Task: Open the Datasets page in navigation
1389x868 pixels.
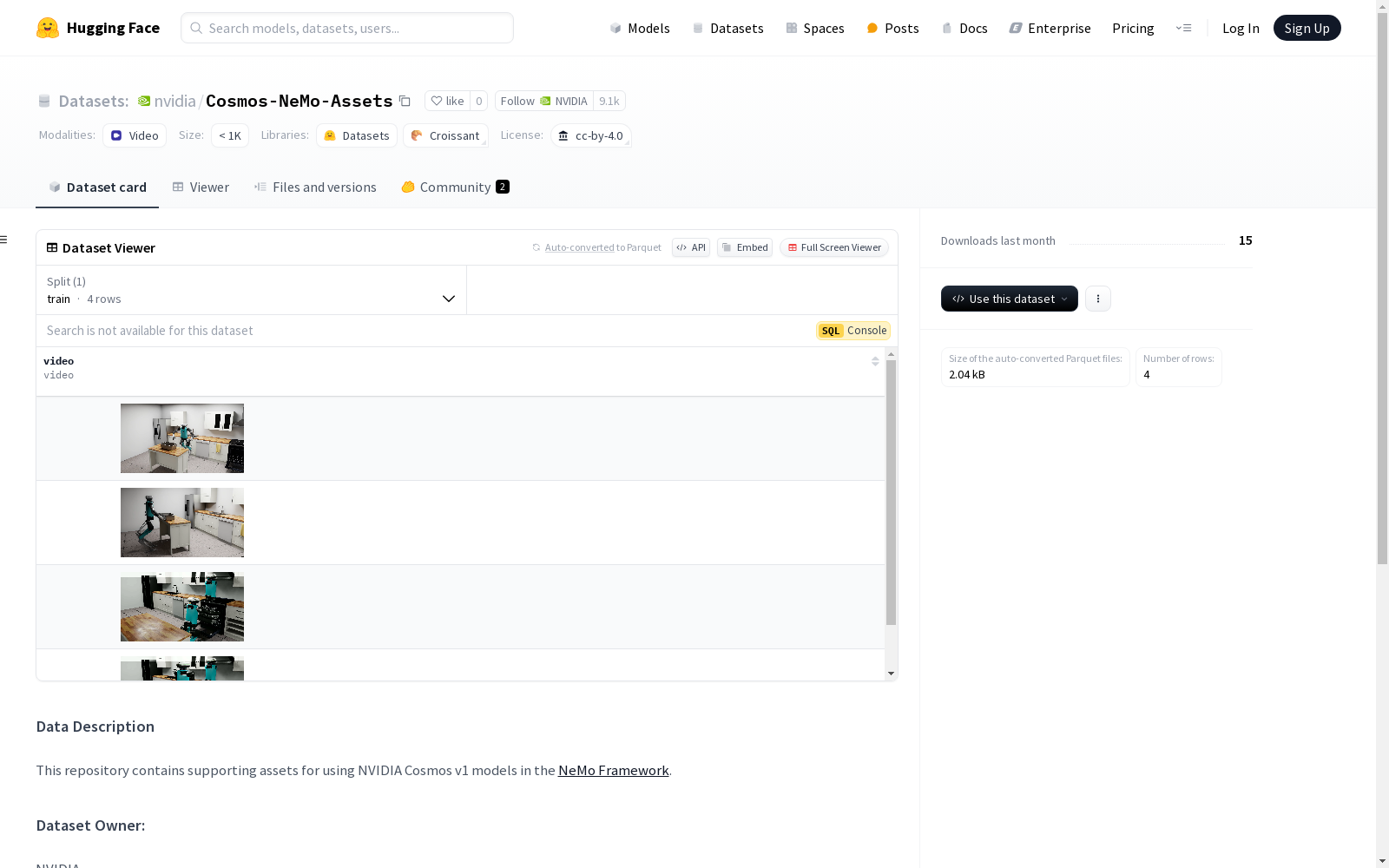Action: (x=727, y=28)
